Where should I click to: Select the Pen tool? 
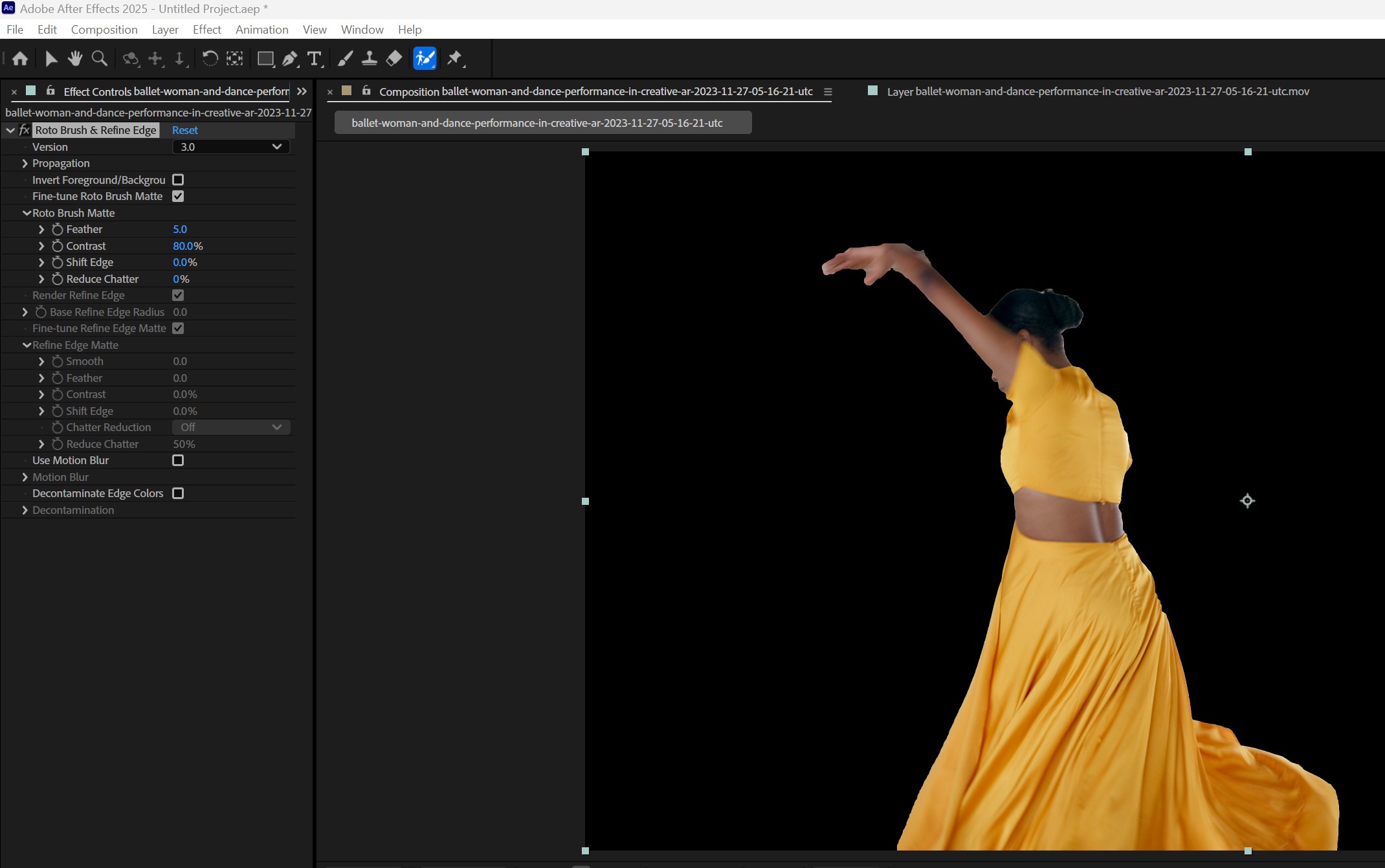click(290, 59)
